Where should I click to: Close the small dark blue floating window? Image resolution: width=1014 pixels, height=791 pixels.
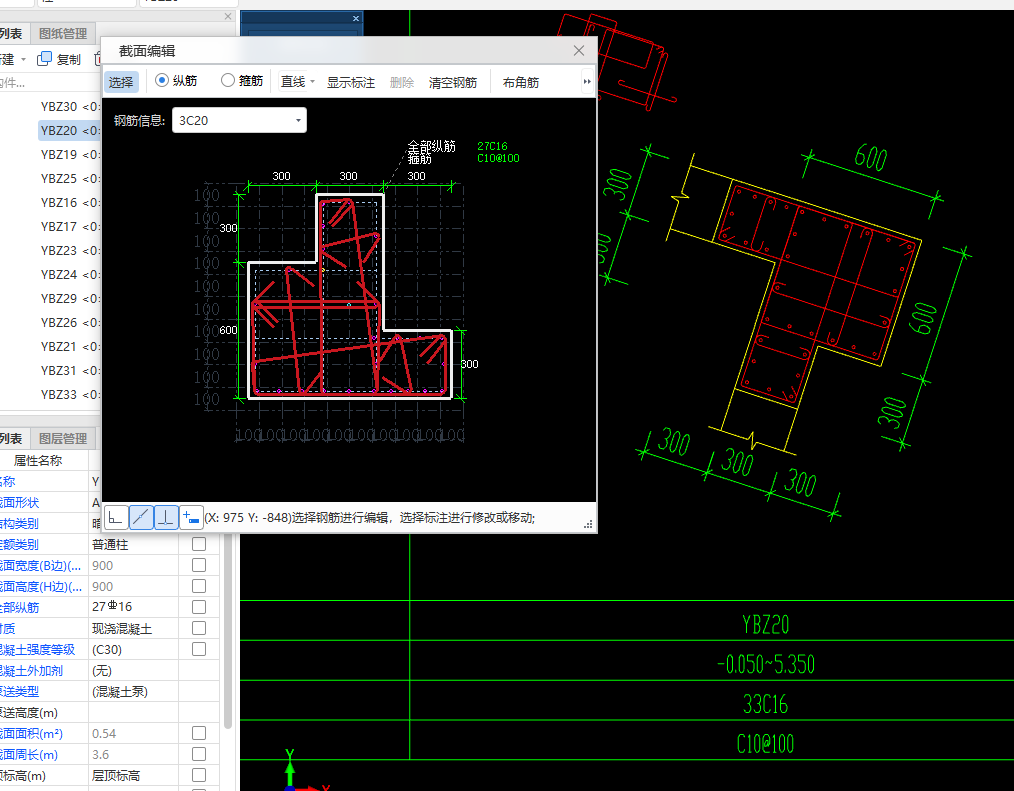[356, 18]
